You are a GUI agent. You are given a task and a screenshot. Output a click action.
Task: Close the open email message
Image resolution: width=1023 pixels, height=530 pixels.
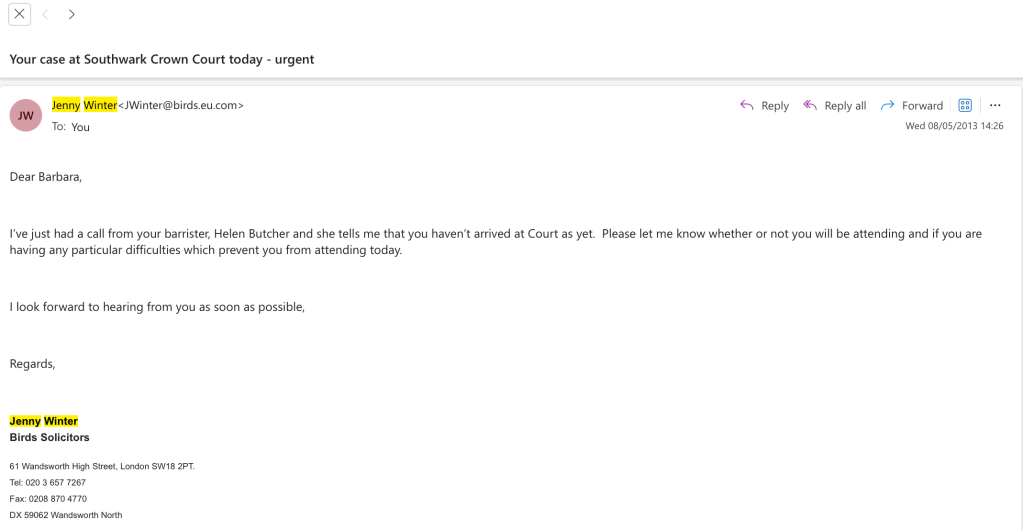(x=19, y=14)
